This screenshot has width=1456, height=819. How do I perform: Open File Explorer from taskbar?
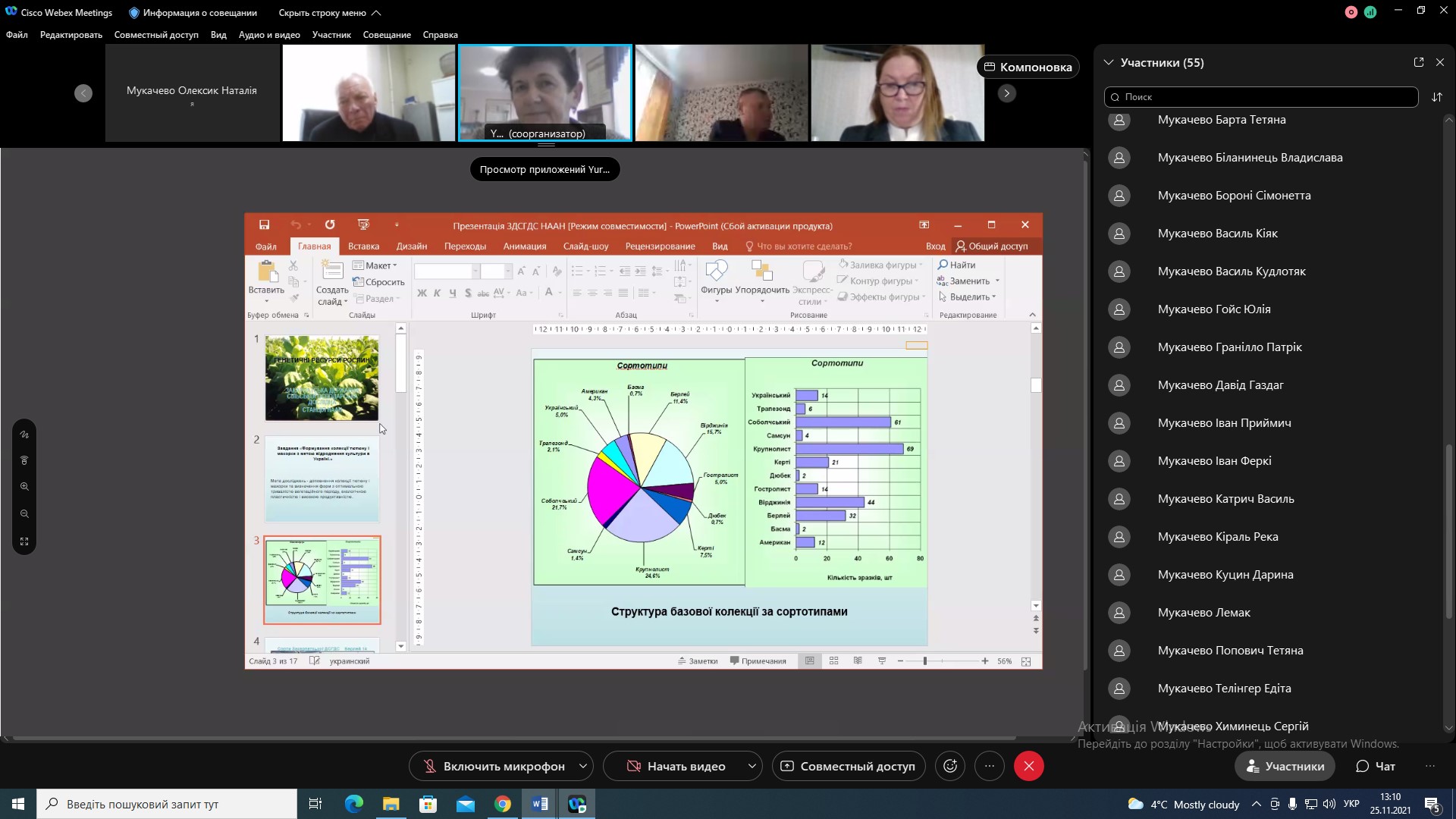point(391,804)
